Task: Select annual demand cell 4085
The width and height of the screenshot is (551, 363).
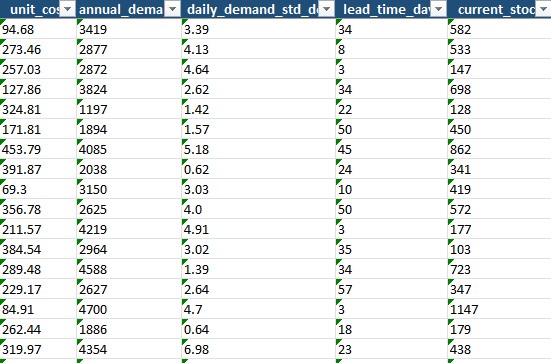Action: click(x=129, y=149)
